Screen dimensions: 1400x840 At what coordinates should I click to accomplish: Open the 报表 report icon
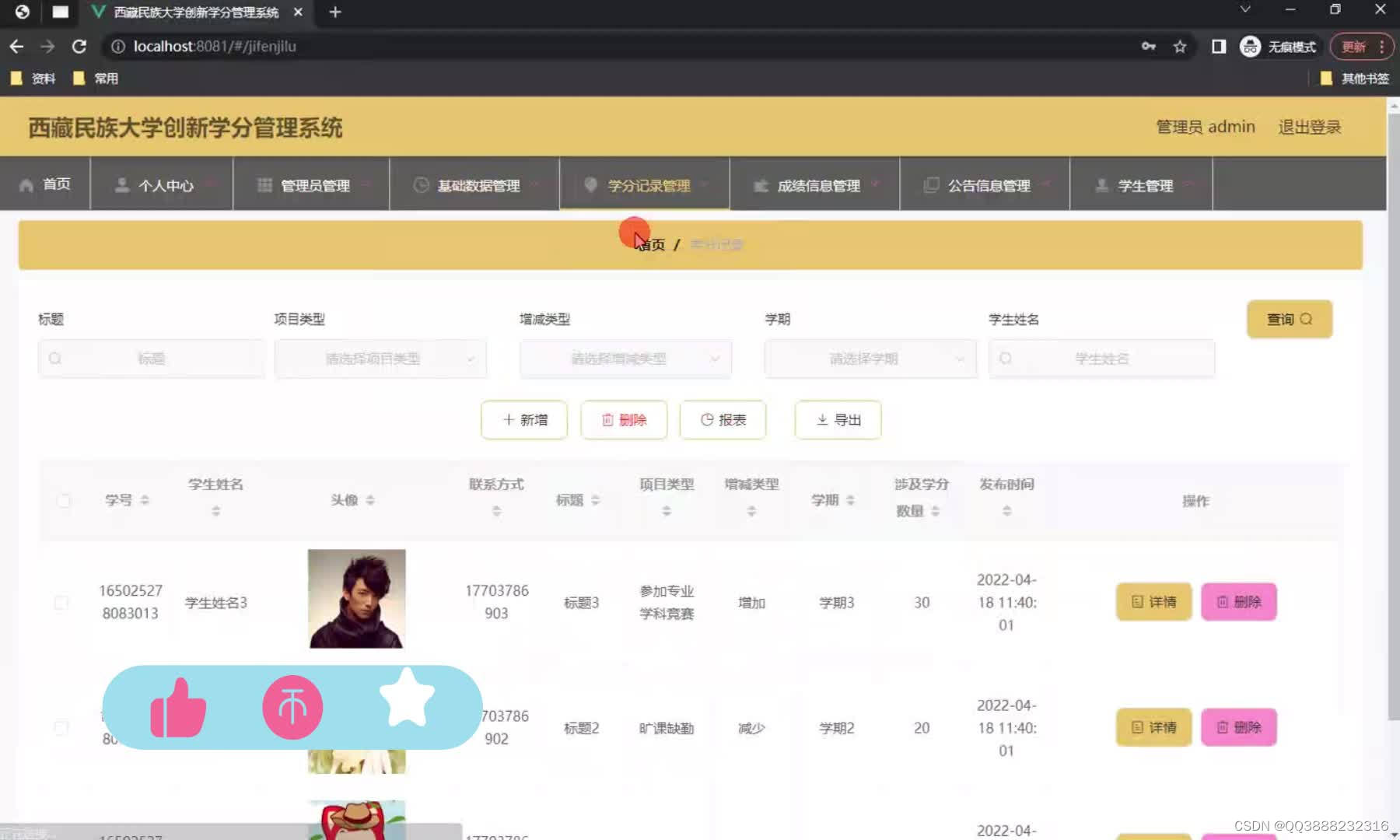pyautogui.click(x=706, y=420)
